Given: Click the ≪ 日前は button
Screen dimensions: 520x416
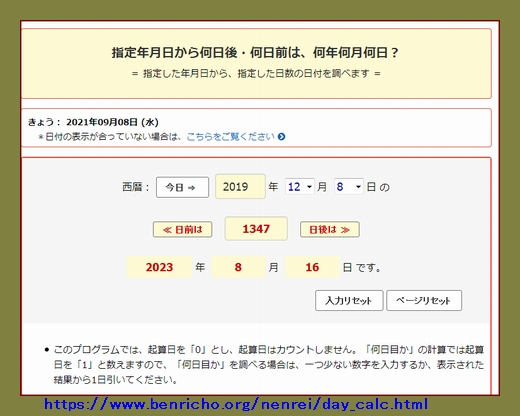Looking at the screenshot, I should click(182, 229).
